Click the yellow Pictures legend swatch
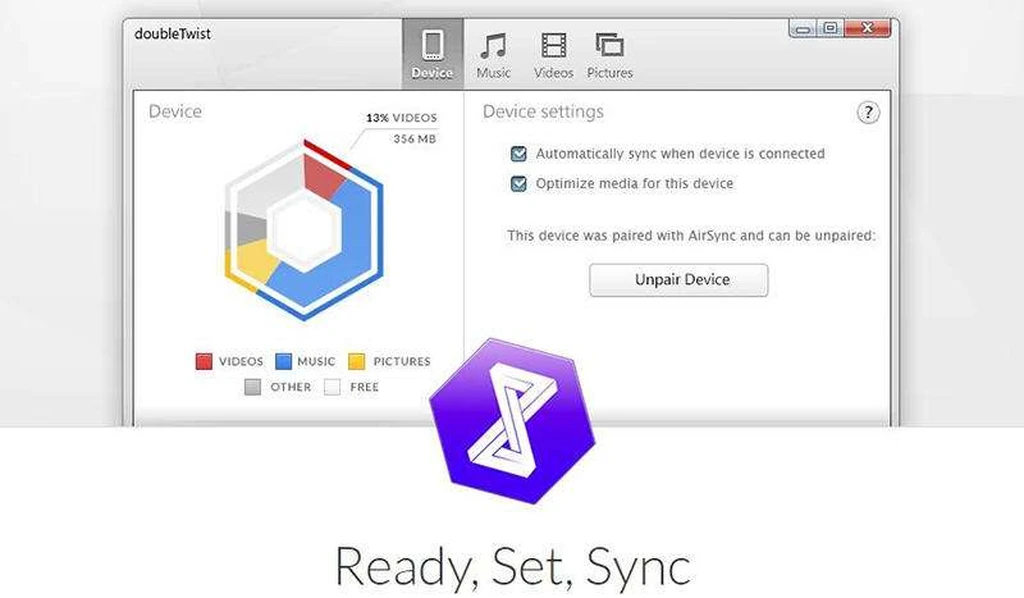Viewport: 1024px width, 598px height. tap(357, 361)
